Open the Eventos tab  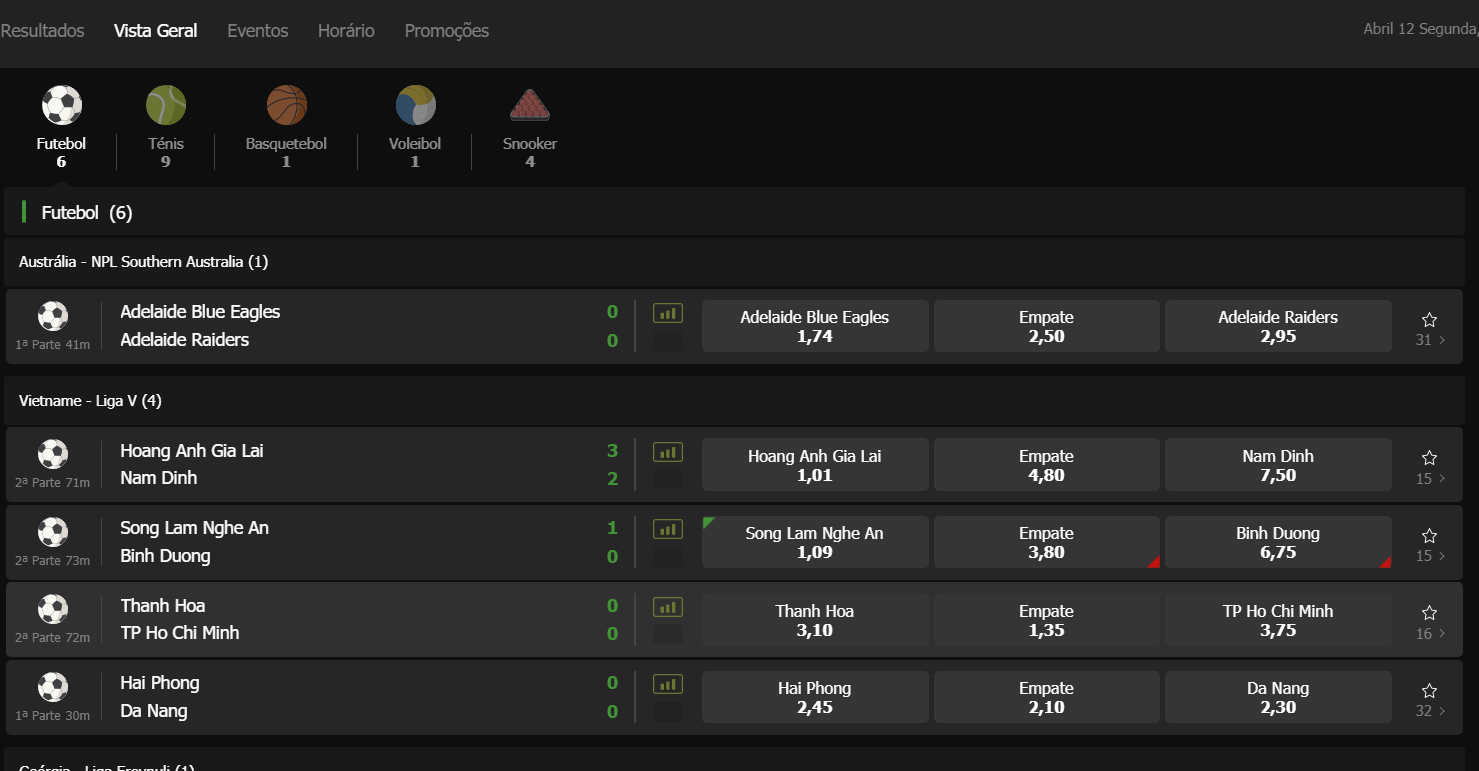[258, 31]
